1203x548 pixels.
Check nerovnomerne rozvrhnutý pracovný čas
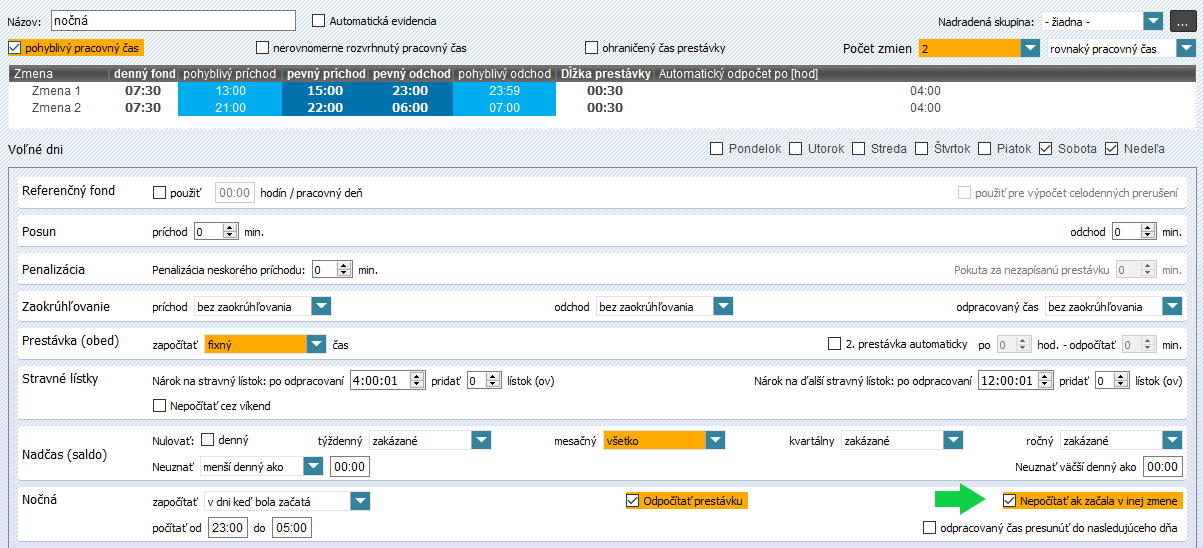[263, 47]
